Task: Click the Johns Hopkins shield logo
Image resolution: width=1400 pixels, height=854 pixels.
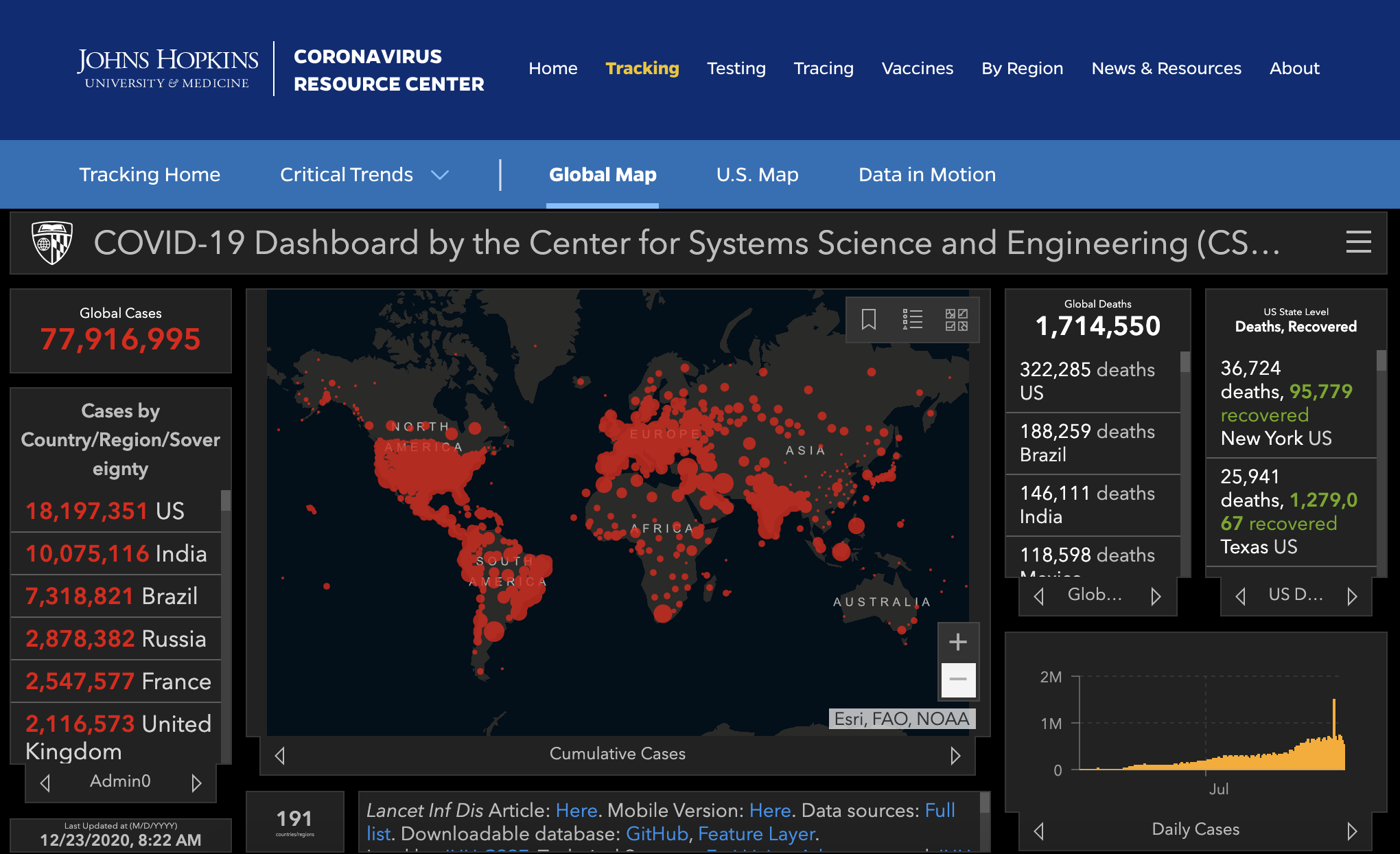Action: click(x=52, y=242)
